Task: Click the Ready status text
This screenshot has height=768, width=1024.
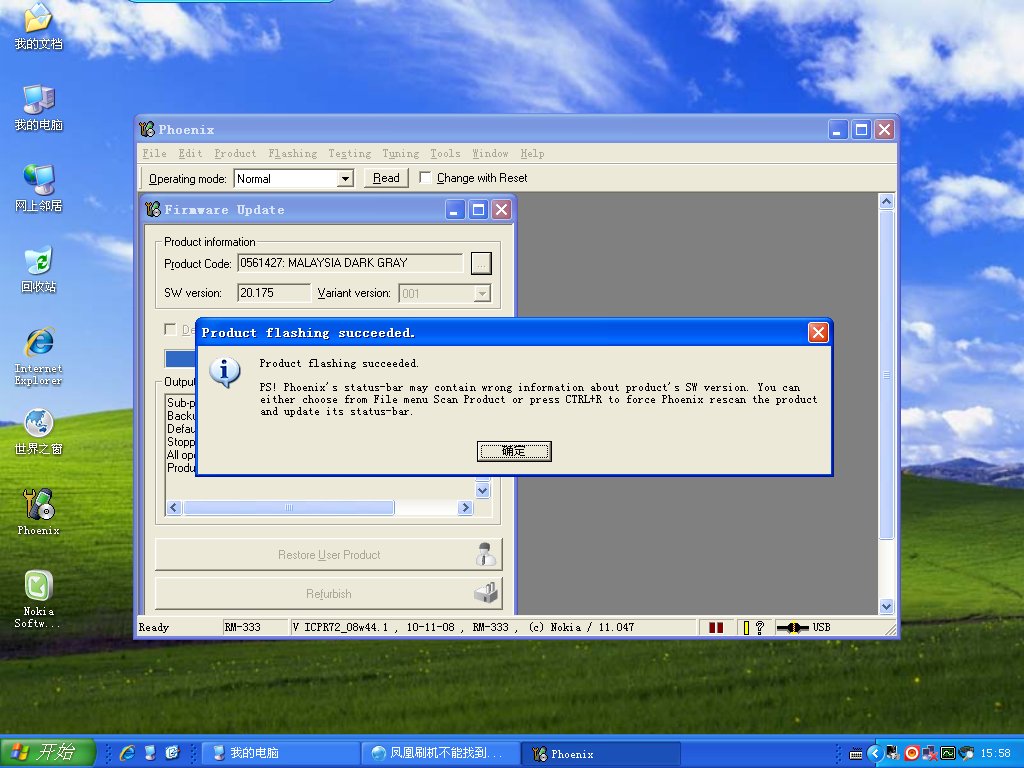Action: (x=153, y=628)
